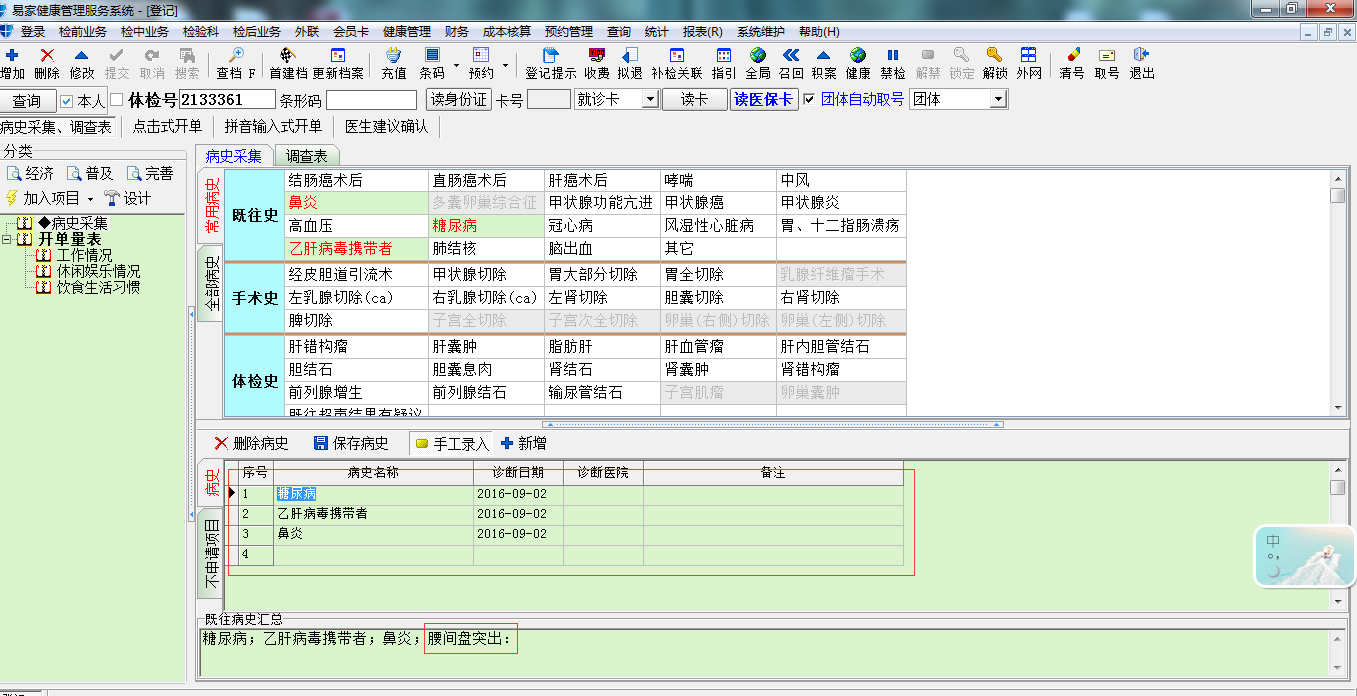Click the 退出 exit icon
The height and width of the screenshot is (696, 1357).
1142,55
